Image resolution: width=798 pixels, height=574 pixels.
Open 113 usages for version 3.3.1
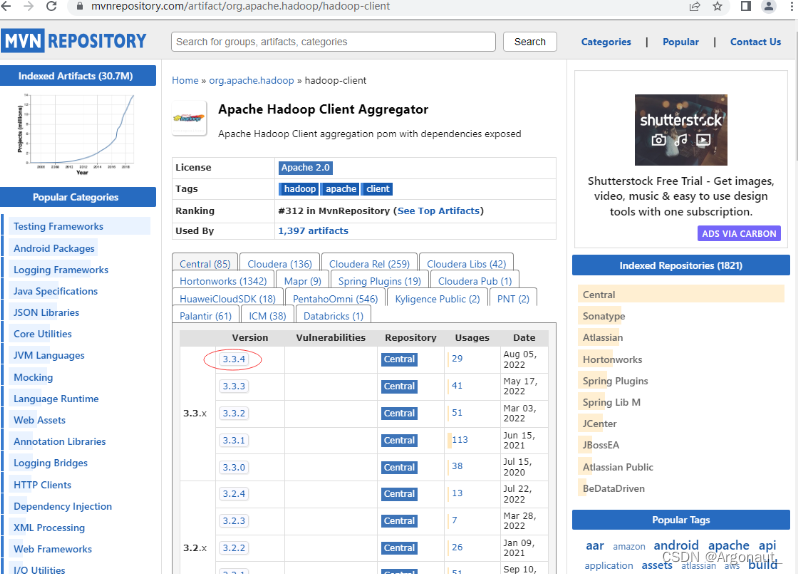[x=460, y=440]
